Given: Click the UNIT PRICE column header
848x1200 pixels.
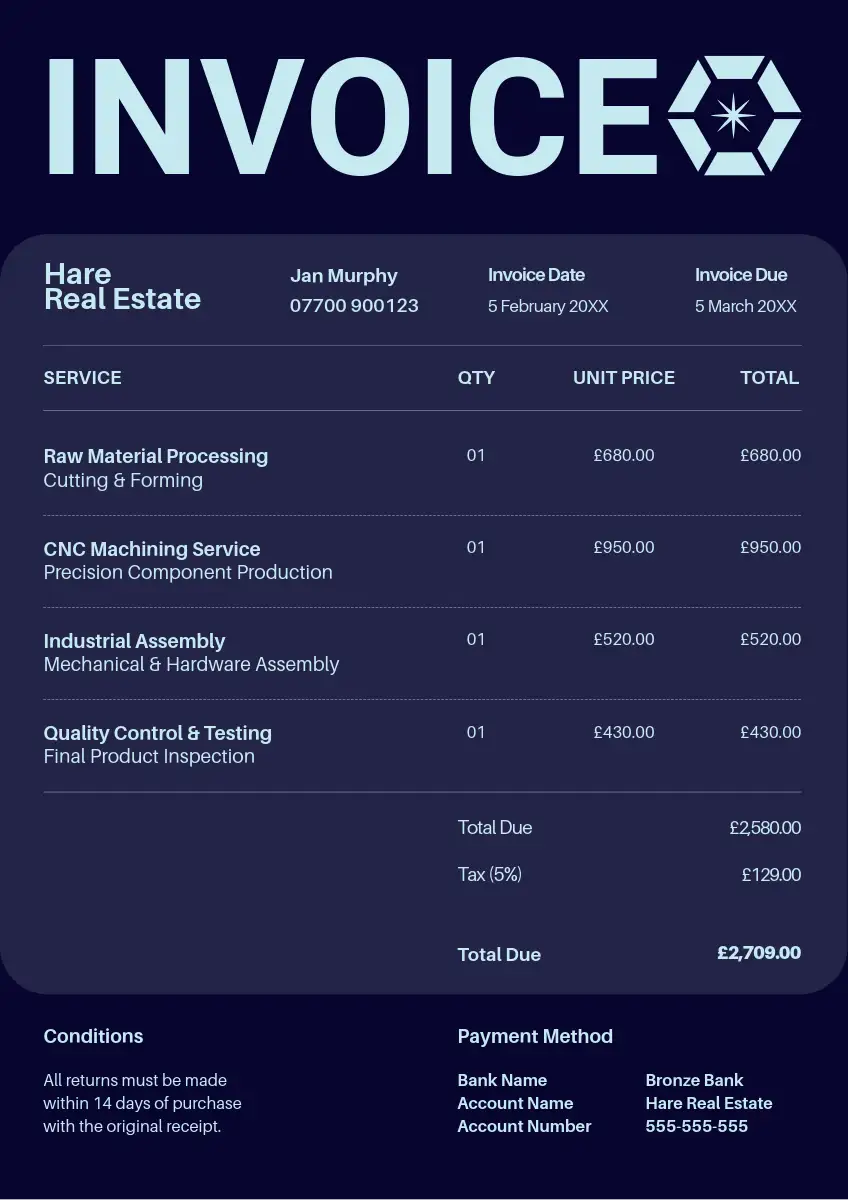Looking at the screenshot, I should (623, 378).
